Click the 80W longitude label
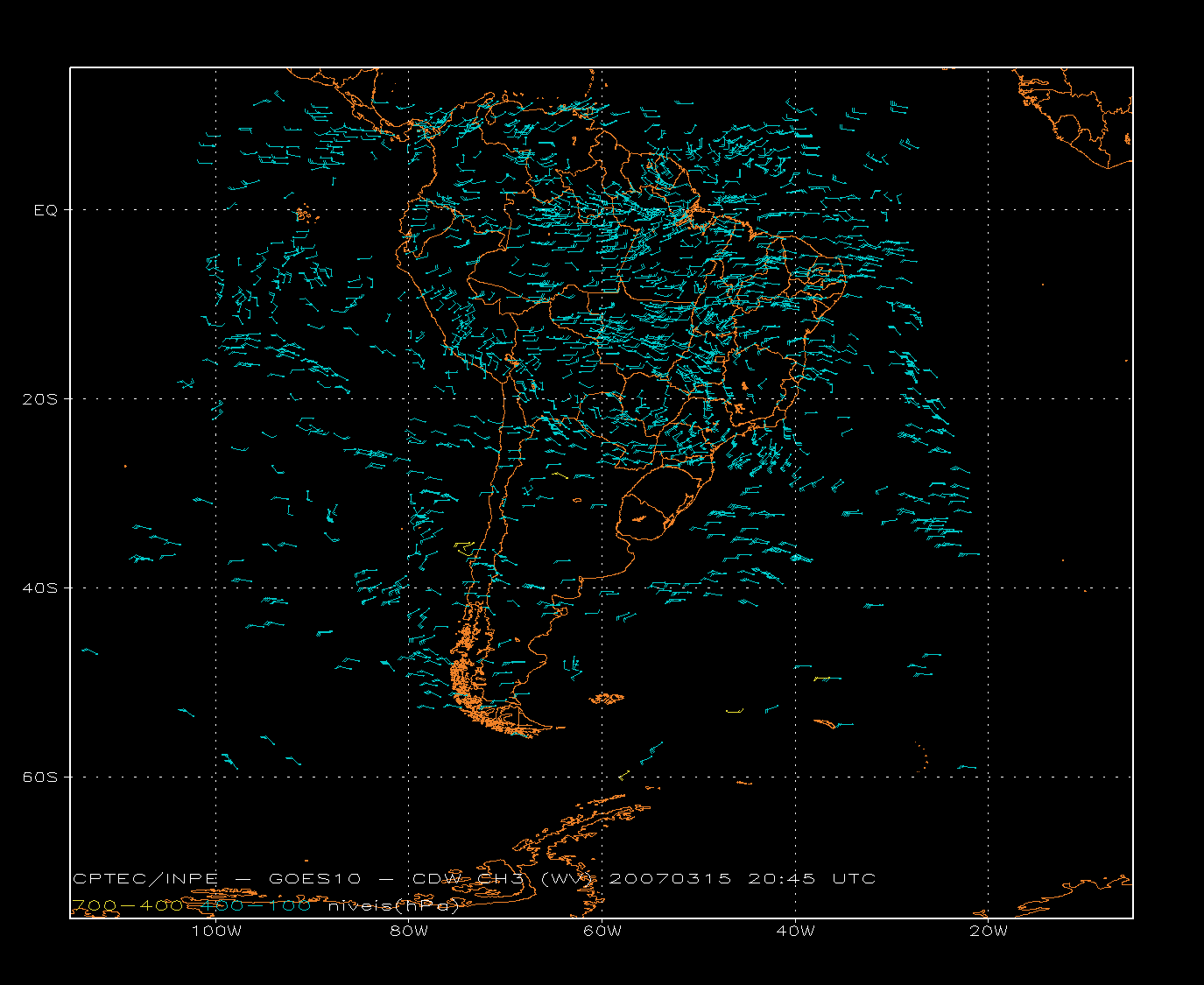Viewport: 1204px width, 985px height. (x=410, y=931)
